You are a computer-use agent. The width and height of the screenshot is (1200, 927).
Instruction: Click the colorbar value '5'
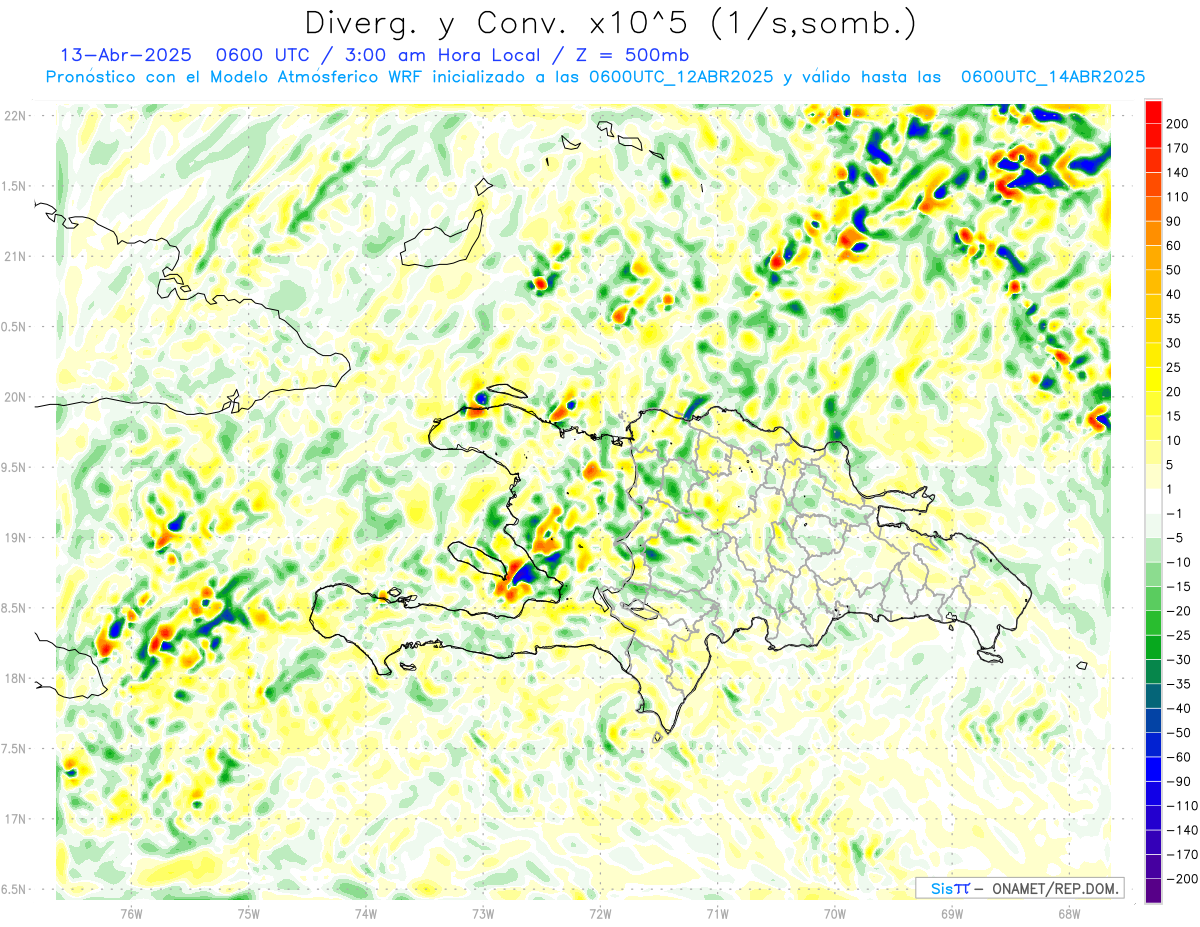click(x=1170, y=465)
